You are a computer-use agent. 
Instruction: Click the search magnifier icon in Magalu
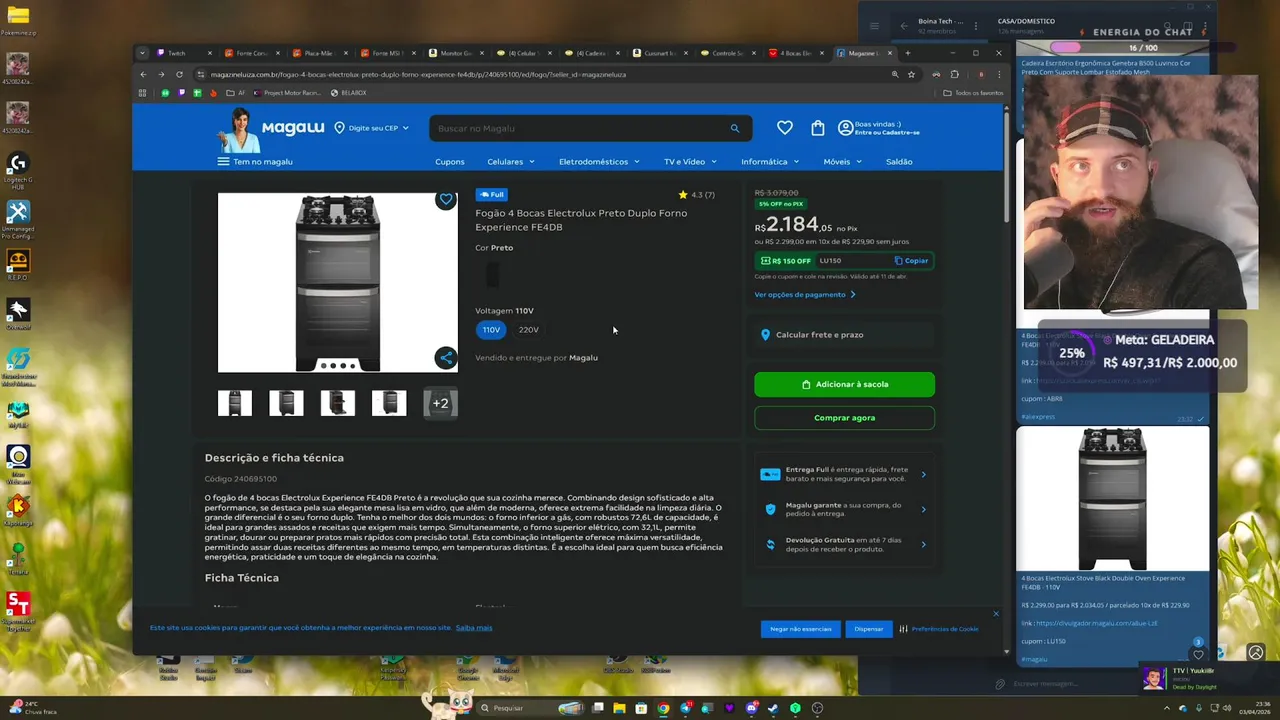[735, 128]
